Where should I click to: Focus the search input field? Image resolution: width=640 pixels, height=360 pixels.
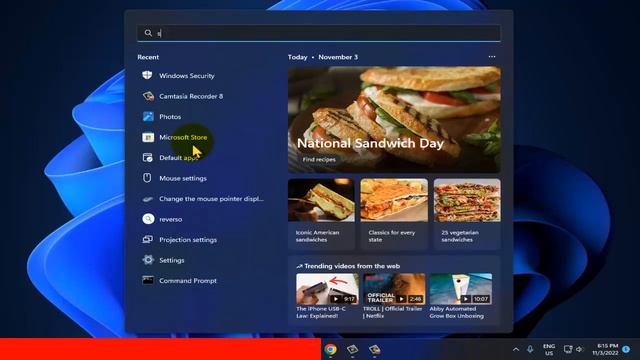pyautogui.click(x=319, y=33)
